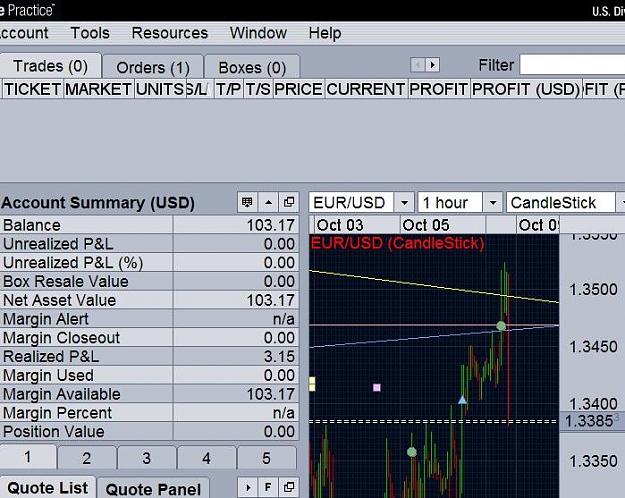
Task: Switch to quote list page 4 tab
Action: [x=206, y=458]
